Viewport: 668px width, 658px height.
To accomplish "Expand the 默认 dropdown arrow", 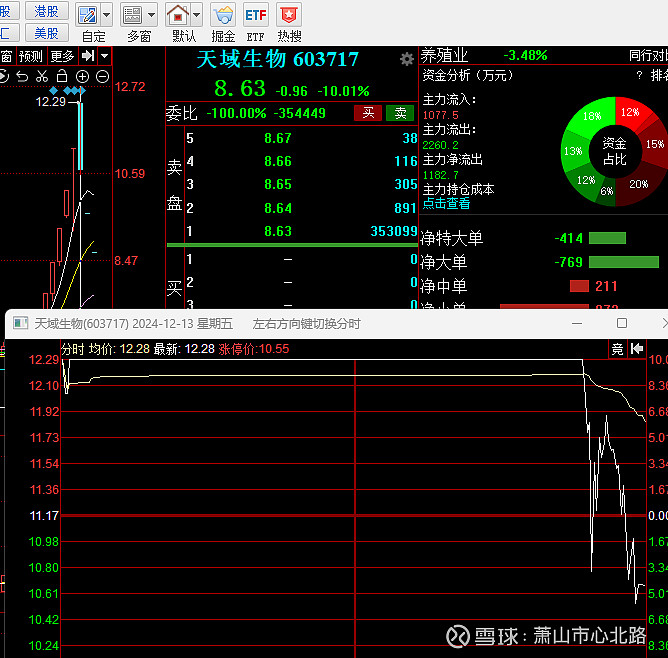I will [196, 16].
